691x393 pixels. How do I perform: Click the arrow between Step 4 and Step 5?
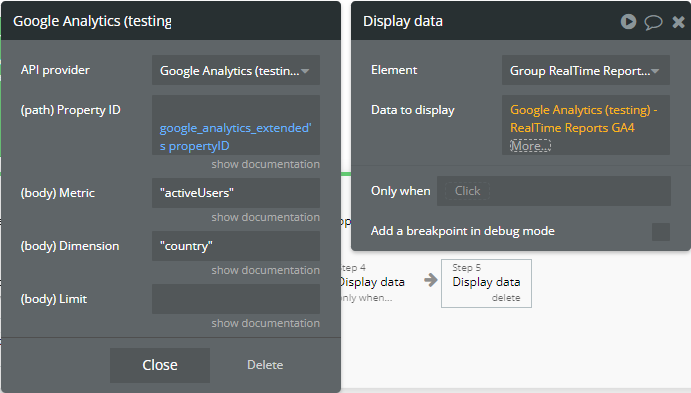[x=431, y=280]
